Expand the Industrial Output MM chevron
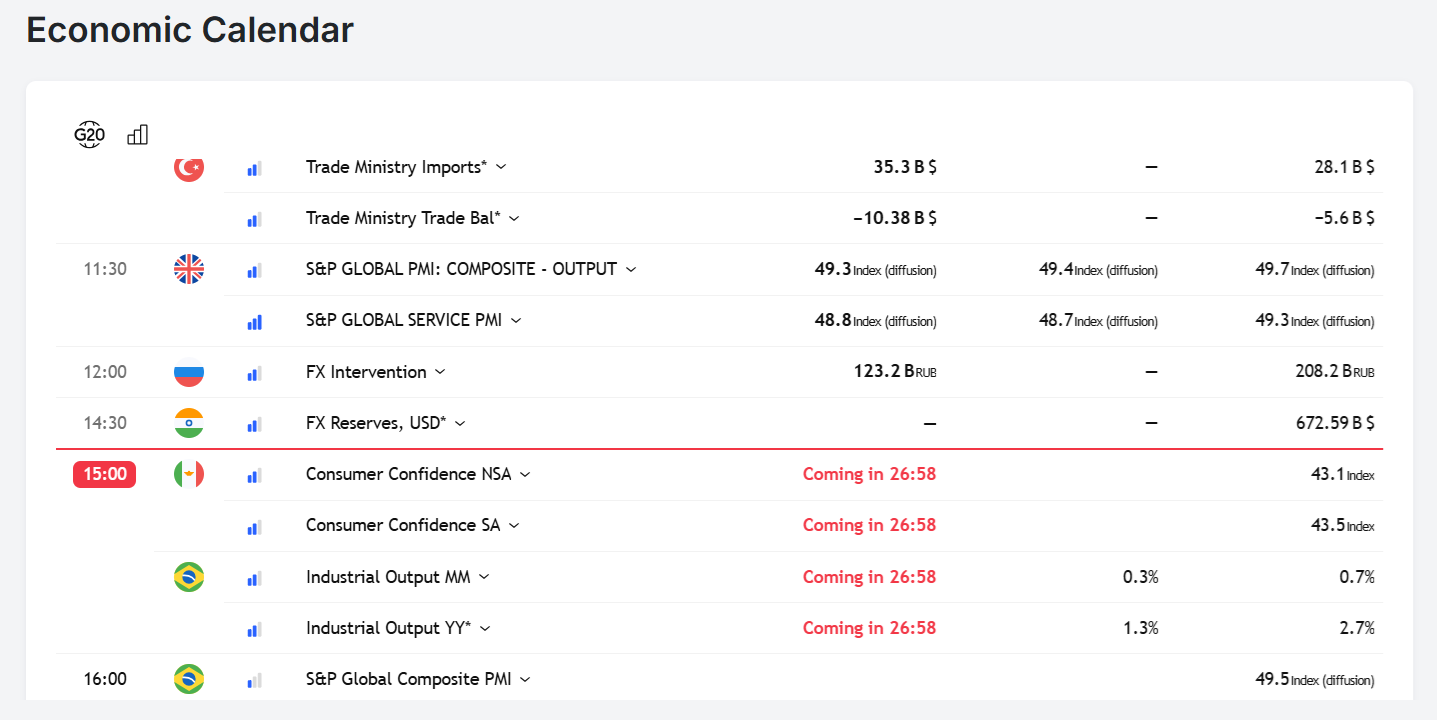 click(484, 577)
